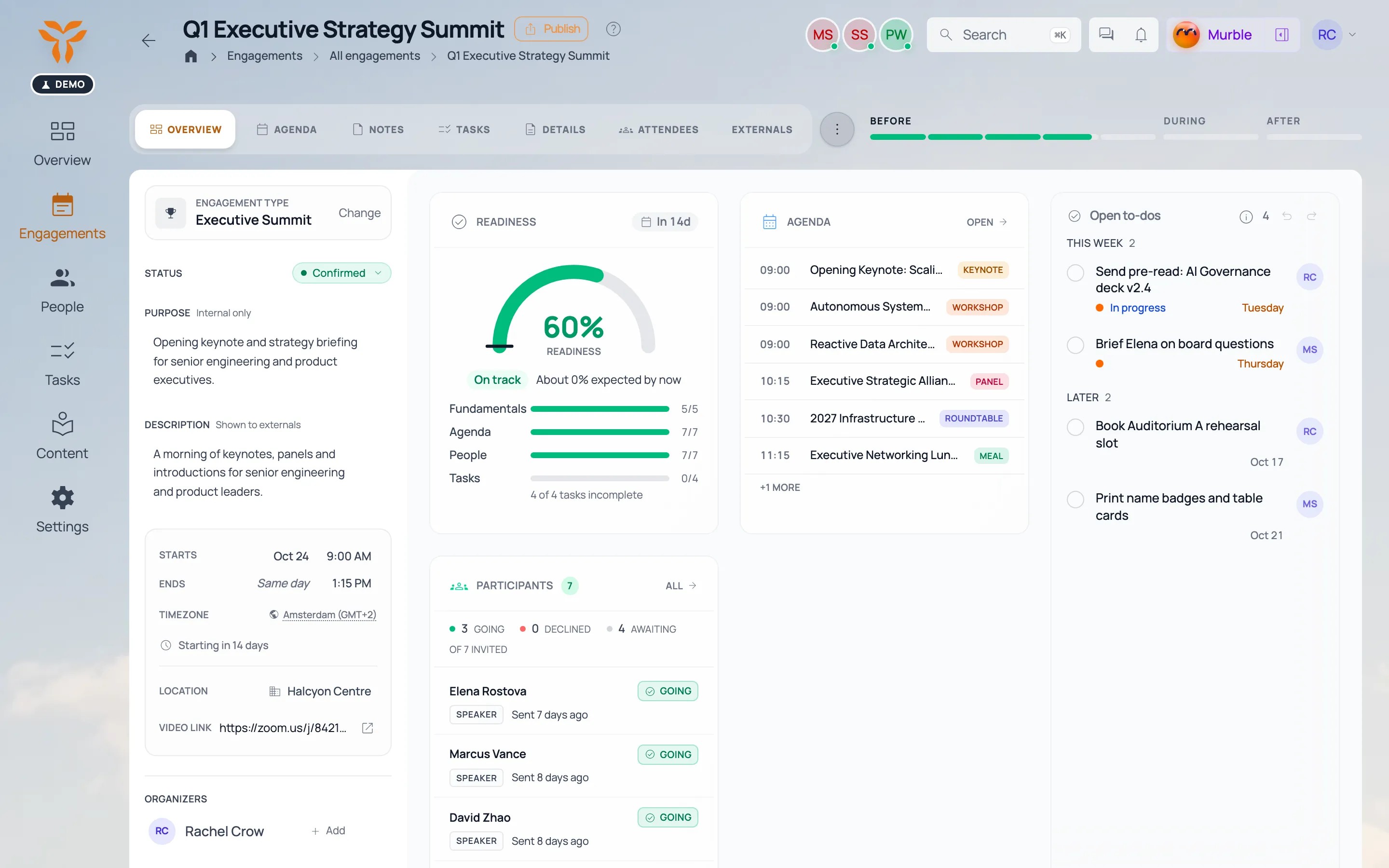1389x868 pixels.
Task: Expand +1 MORE agenda items
Action: (x=779, y=488)
